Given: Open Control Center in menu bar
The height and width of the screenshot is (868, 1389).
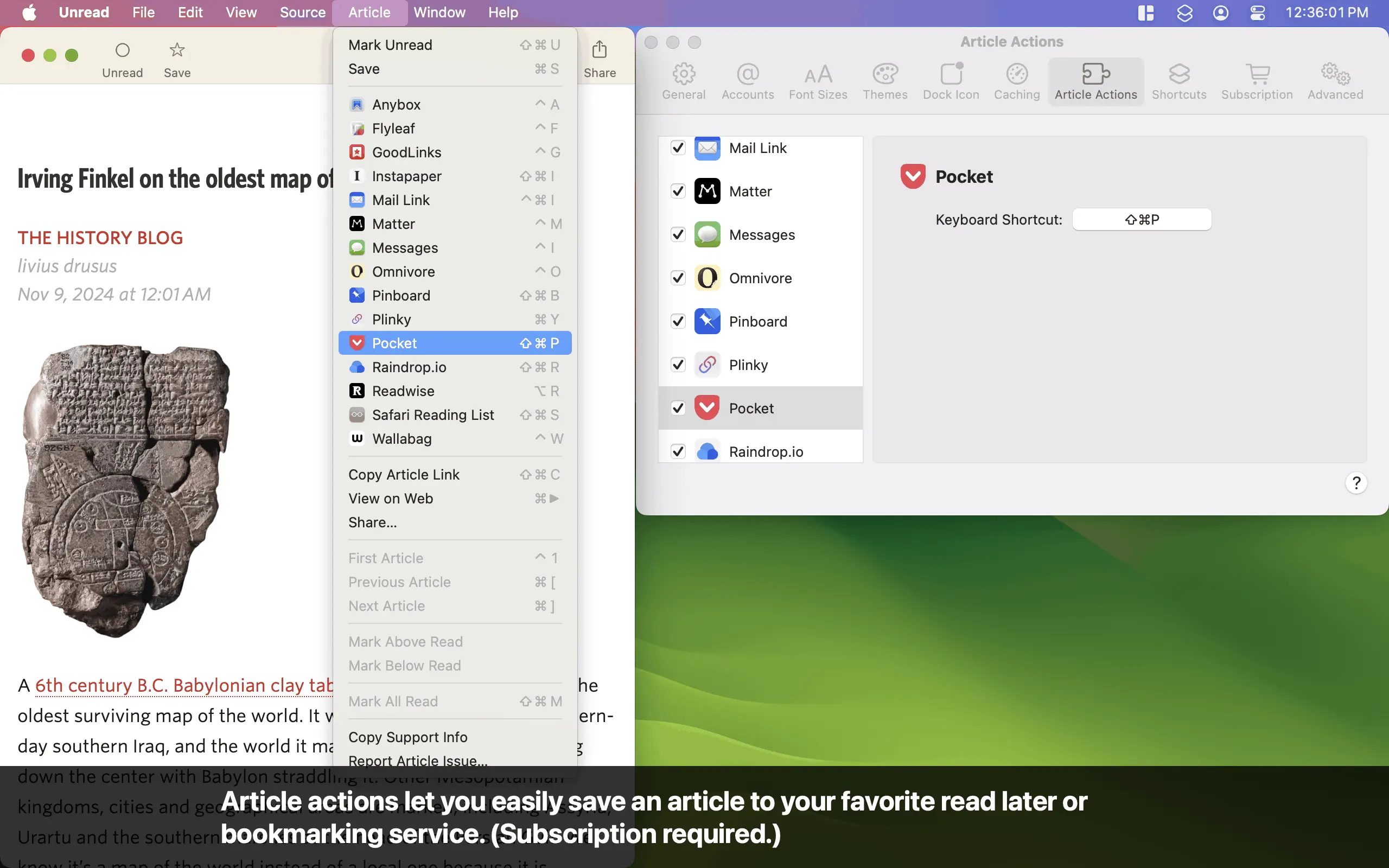Looking at the screenshot, I should (x=1257, y=12).
